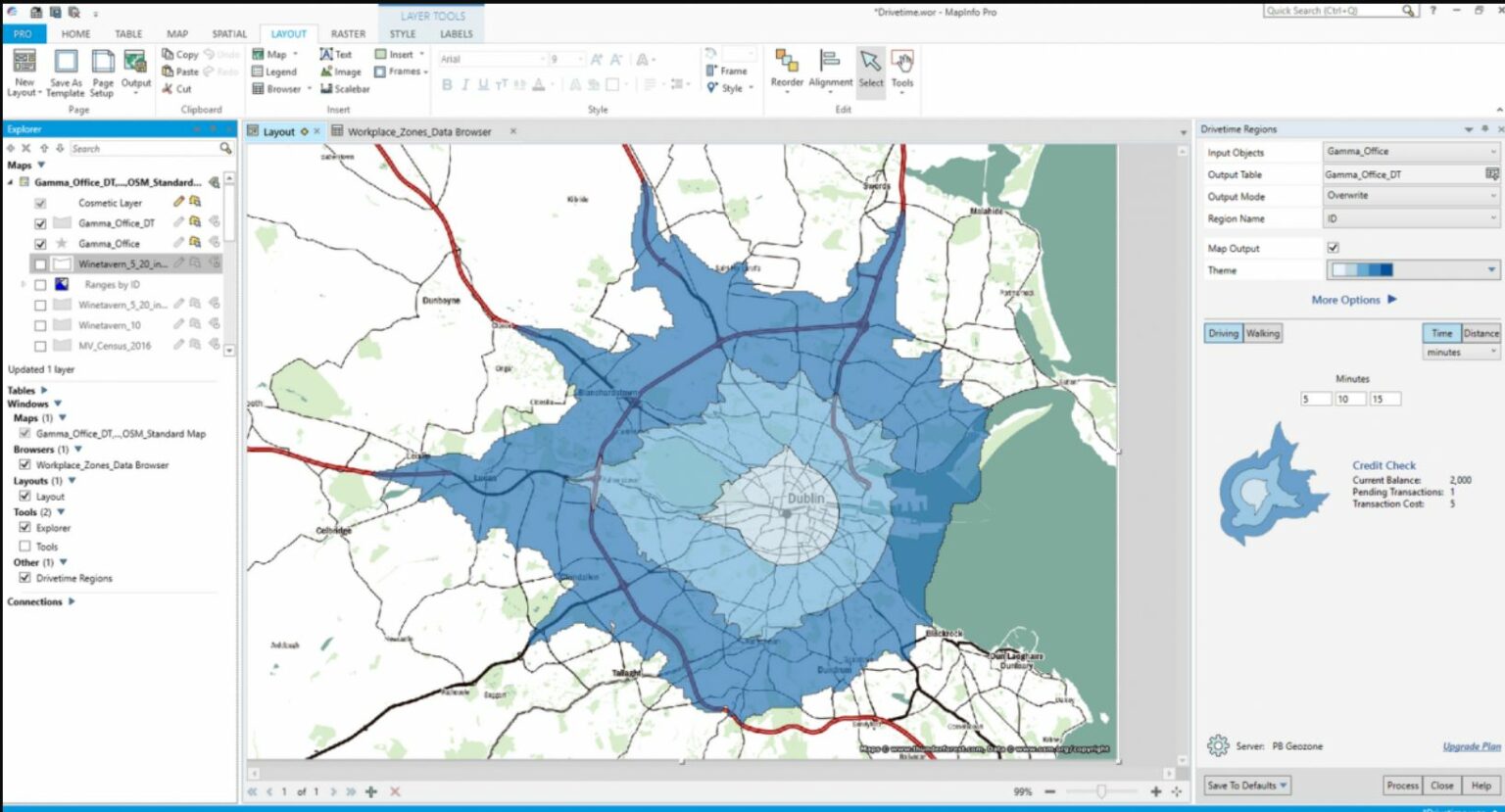The height and width of the screenshot is (812, 1505).
Task: Insert a Scalebar from the ribbon
Action: (x=345, y=89)
